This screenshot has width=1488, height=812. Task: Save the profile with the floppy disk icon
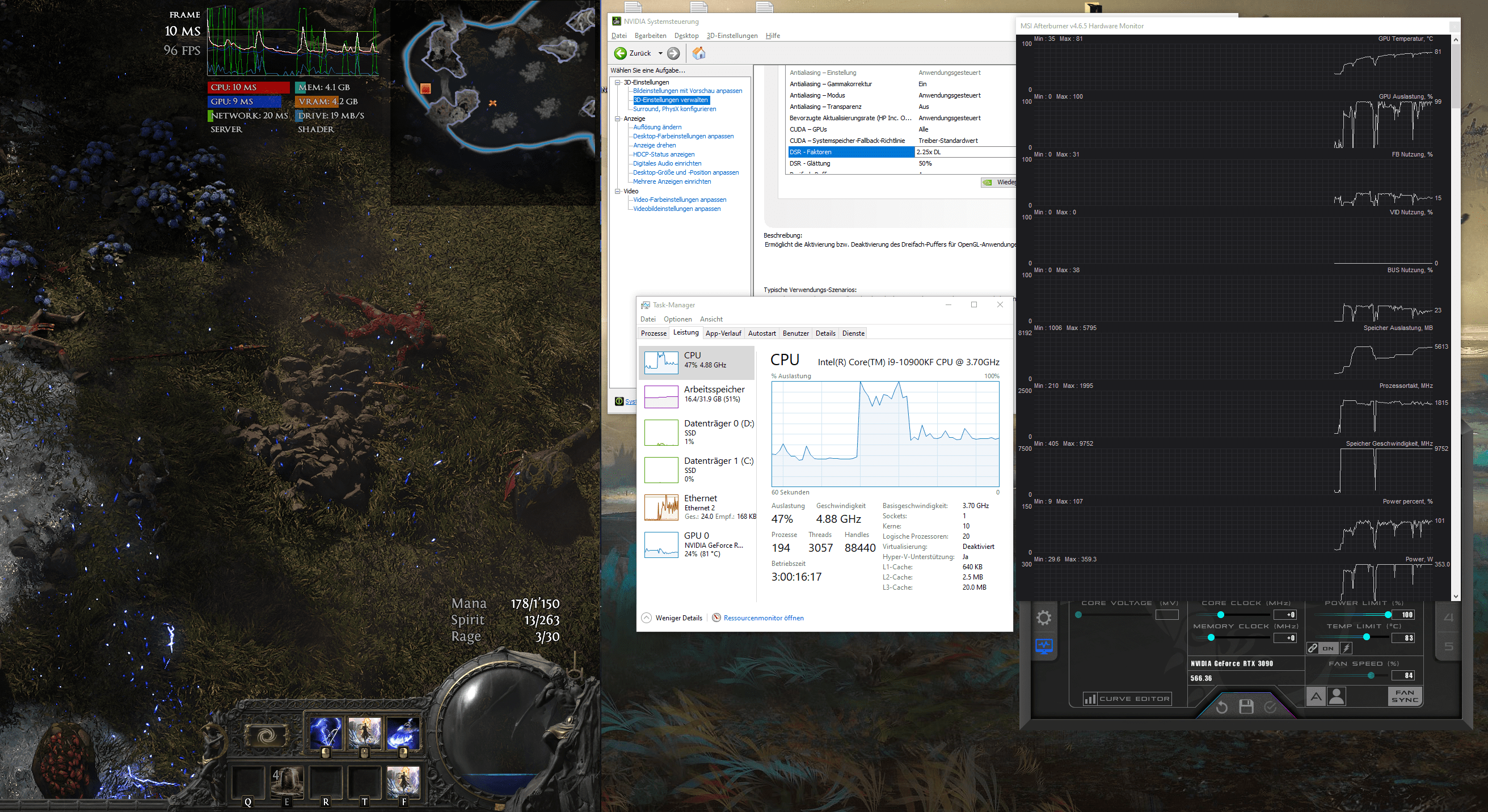pyautogui.click(x=1246, y=707)
